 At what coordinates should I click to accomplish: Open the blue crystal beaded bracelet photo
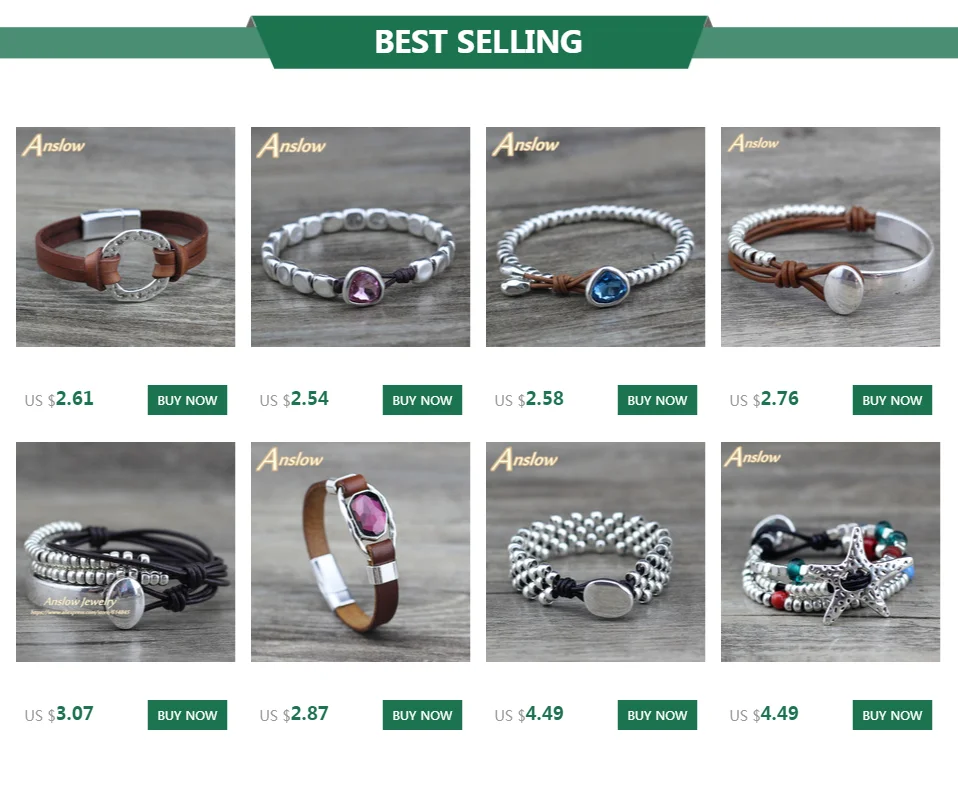pyautogui.click(x=596, y=237)
